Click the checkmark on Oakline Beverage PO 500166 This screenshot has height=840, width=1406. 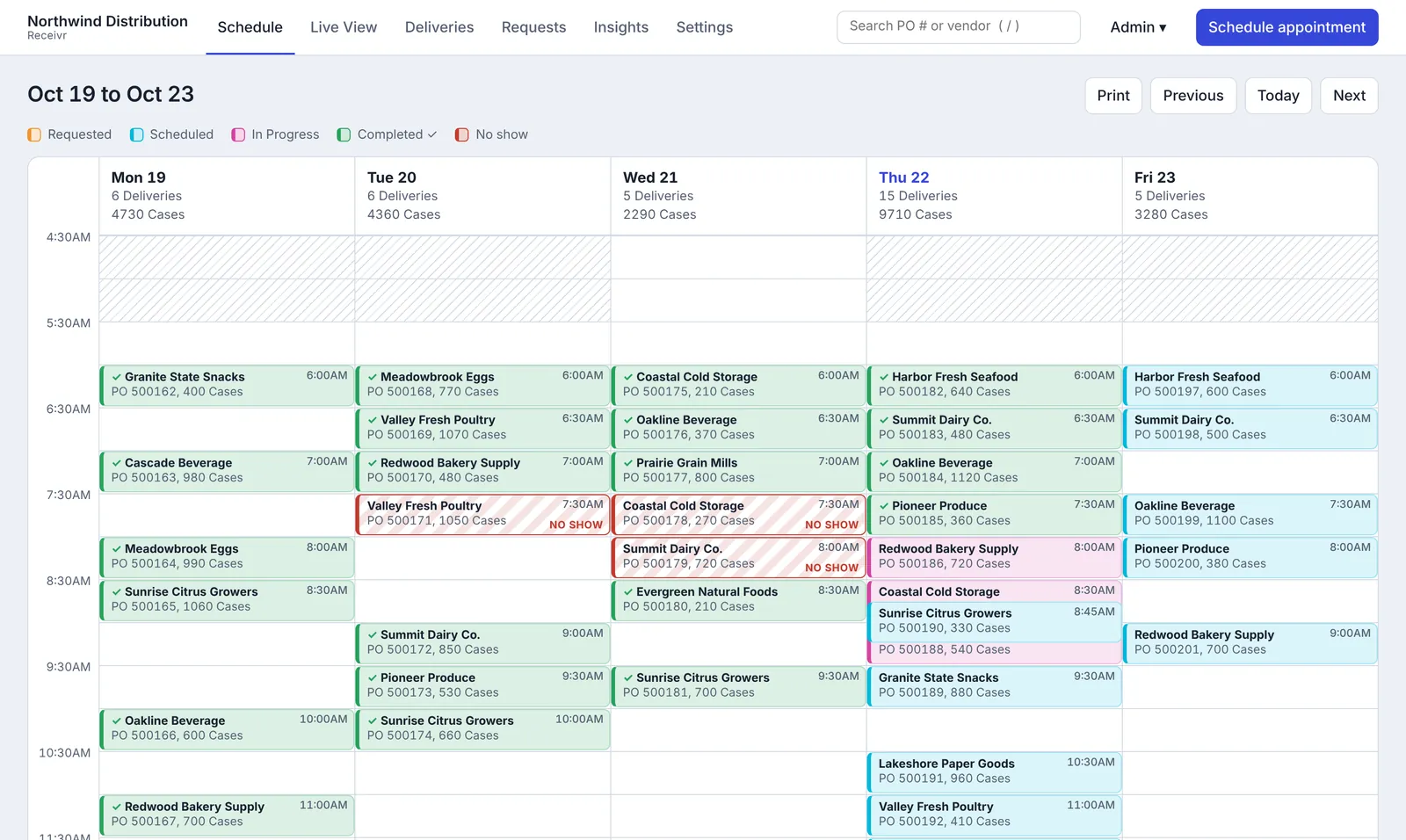(x=117, y=721)
